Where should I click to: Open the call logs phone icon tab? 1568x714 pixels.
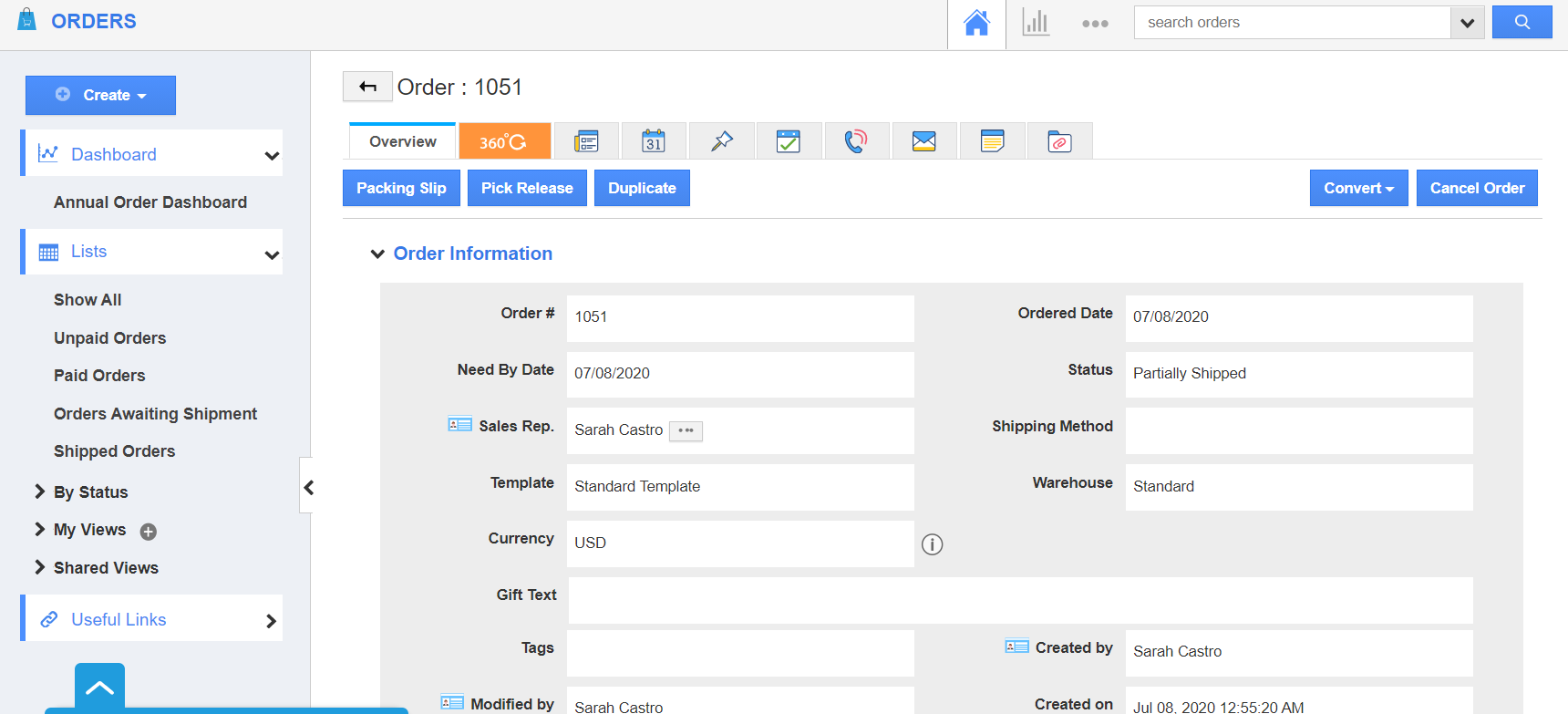point(855,141)
